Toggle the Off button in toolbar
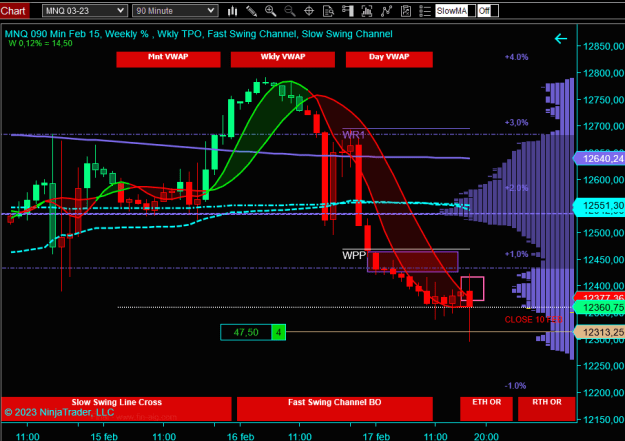The height and width of the screenshot is (441, 625). tap(488, 11)
